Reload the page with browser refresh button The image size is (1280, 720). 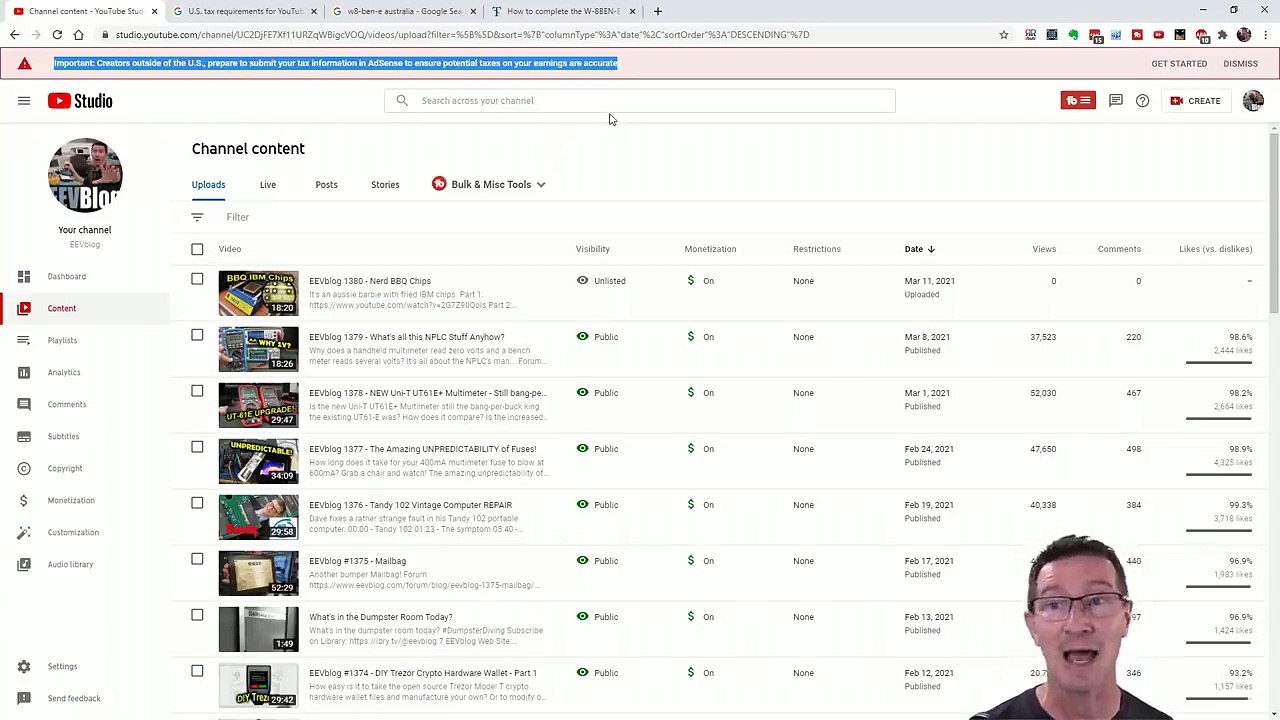point(57,34)
